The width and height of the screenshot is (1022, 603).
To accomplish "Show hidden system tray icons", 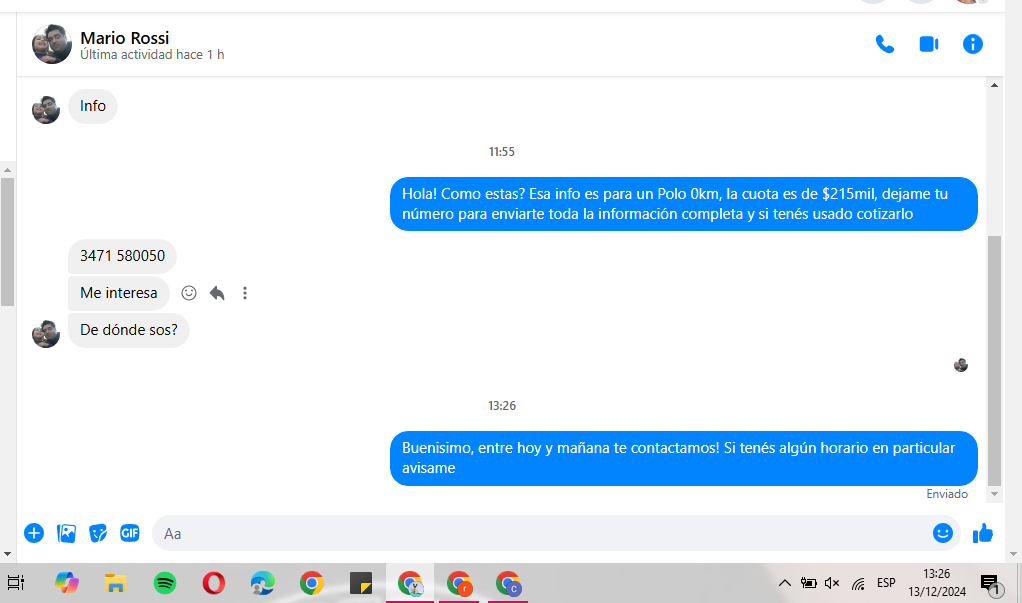I will tap(785, 583).
